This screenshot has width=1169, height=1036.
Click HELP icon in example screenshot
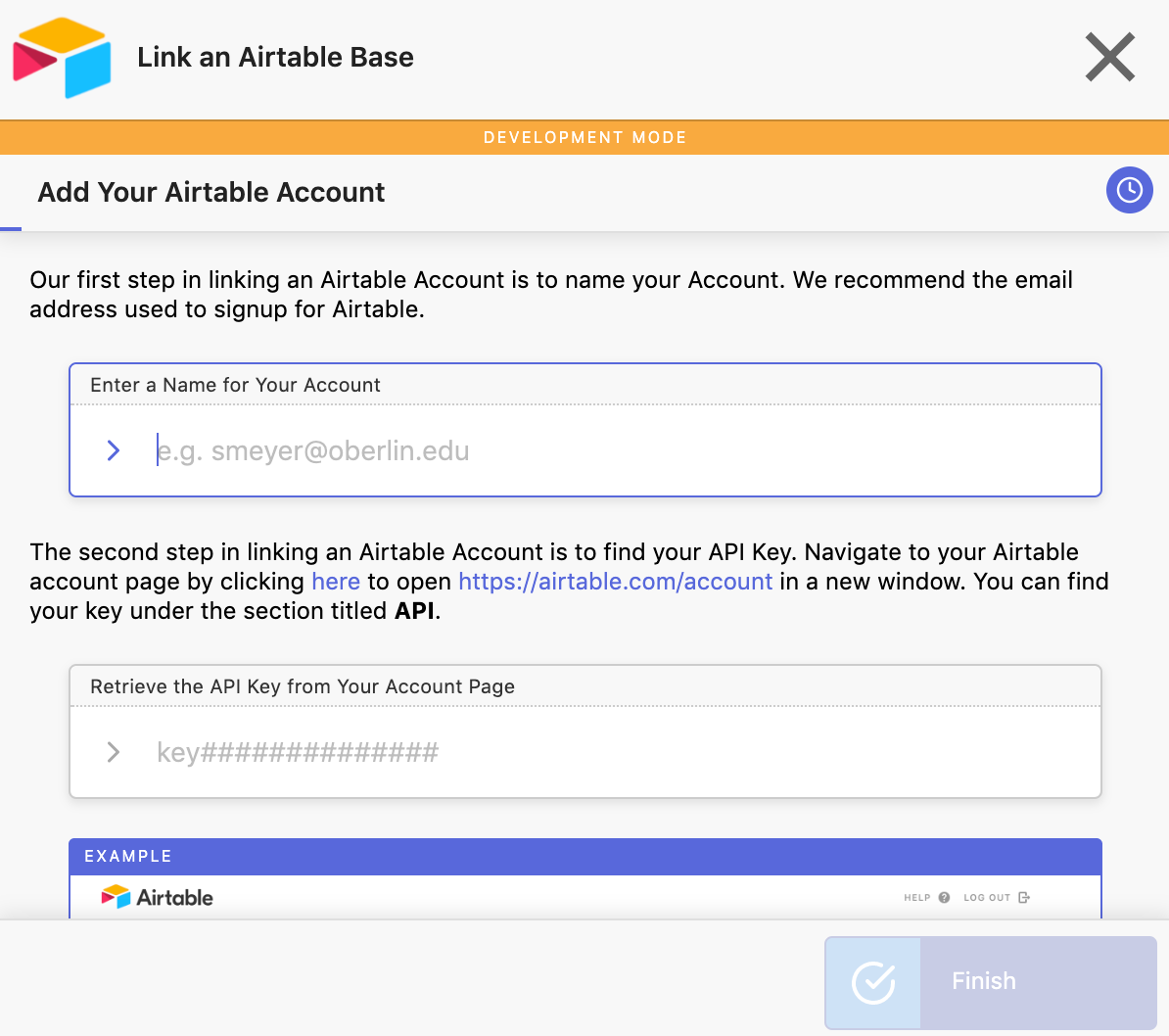point(944,897)
